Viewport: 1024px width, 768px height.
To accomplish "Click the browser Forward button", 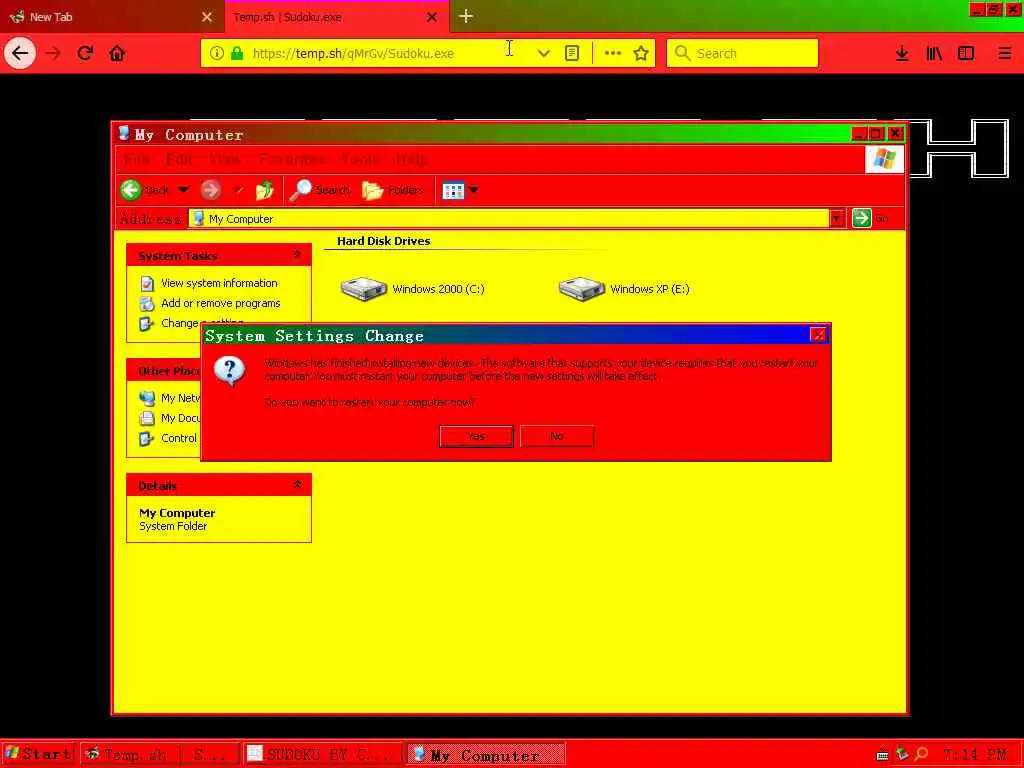I will [x=54, y=53].
